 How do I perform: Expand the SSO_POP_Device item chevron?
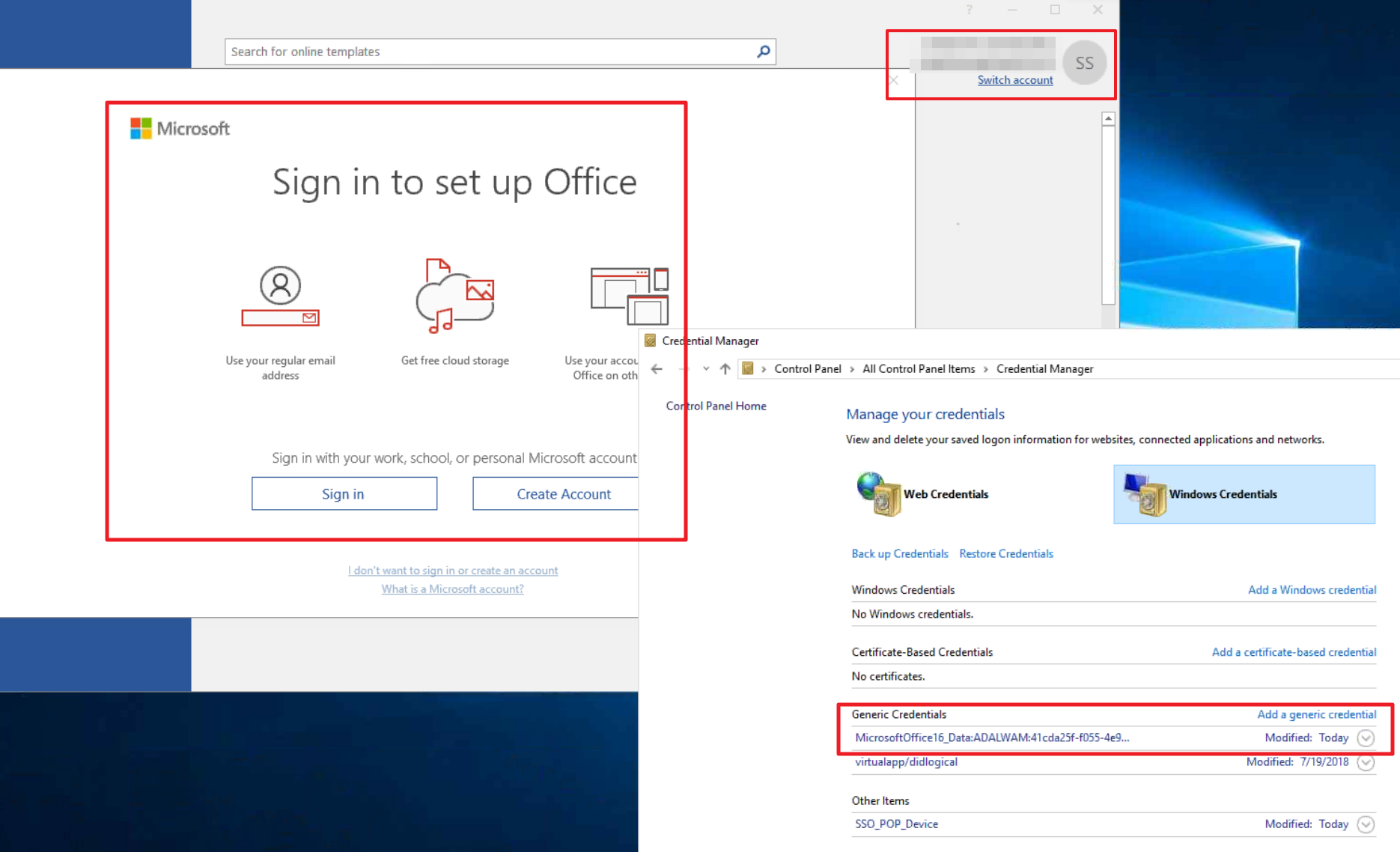[1366, 824]
